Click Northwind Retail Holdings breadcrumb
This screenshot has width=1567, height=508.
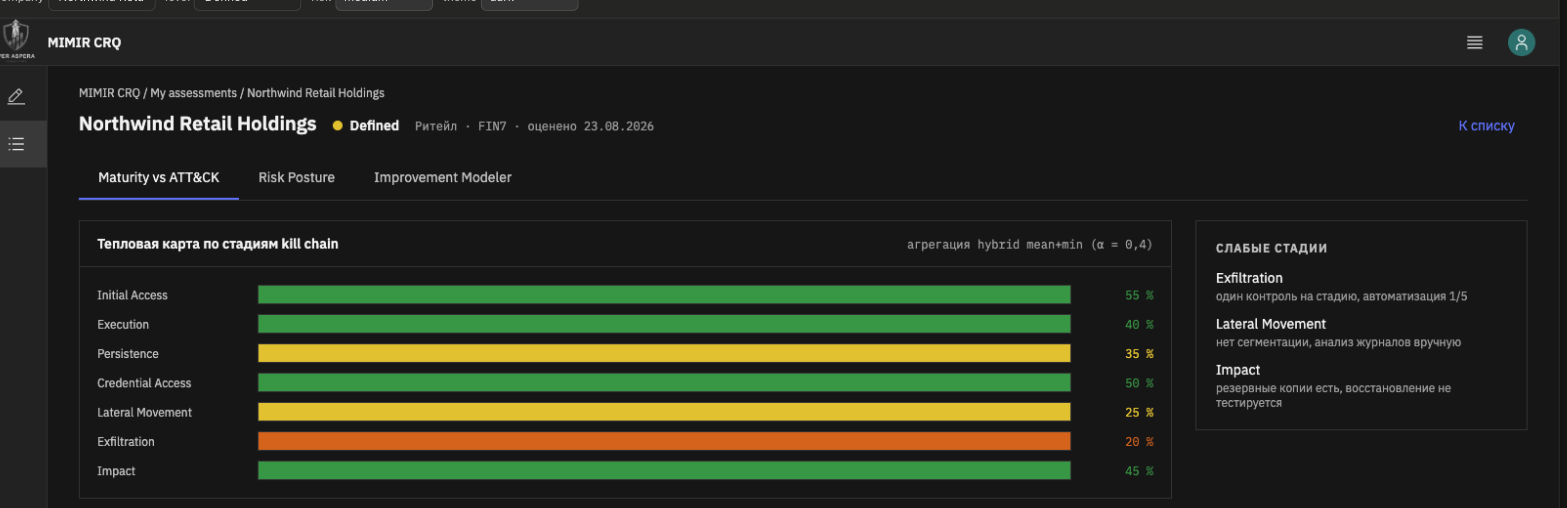(315, 93)
